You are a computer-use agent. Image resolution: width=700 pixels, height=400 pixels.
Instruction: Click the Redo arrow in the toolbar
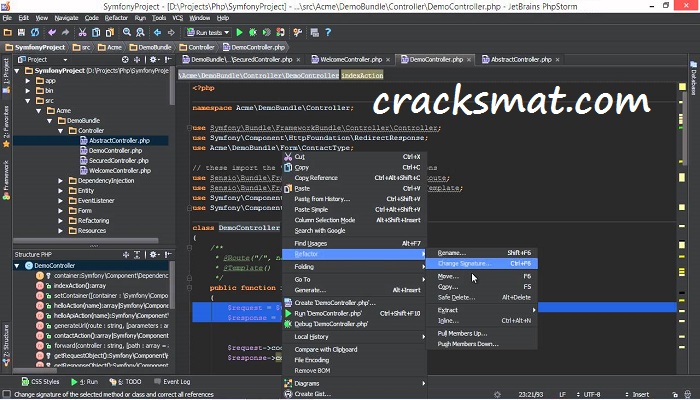click(65, 32)
